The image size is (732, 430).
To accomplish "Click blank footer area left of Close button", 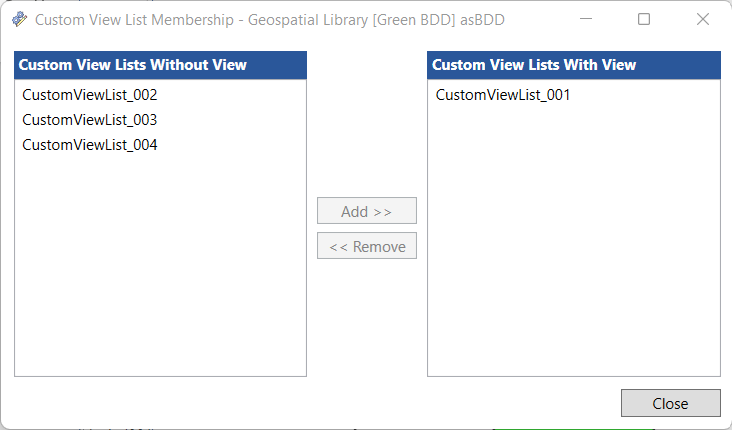I will tap(300, 403).
